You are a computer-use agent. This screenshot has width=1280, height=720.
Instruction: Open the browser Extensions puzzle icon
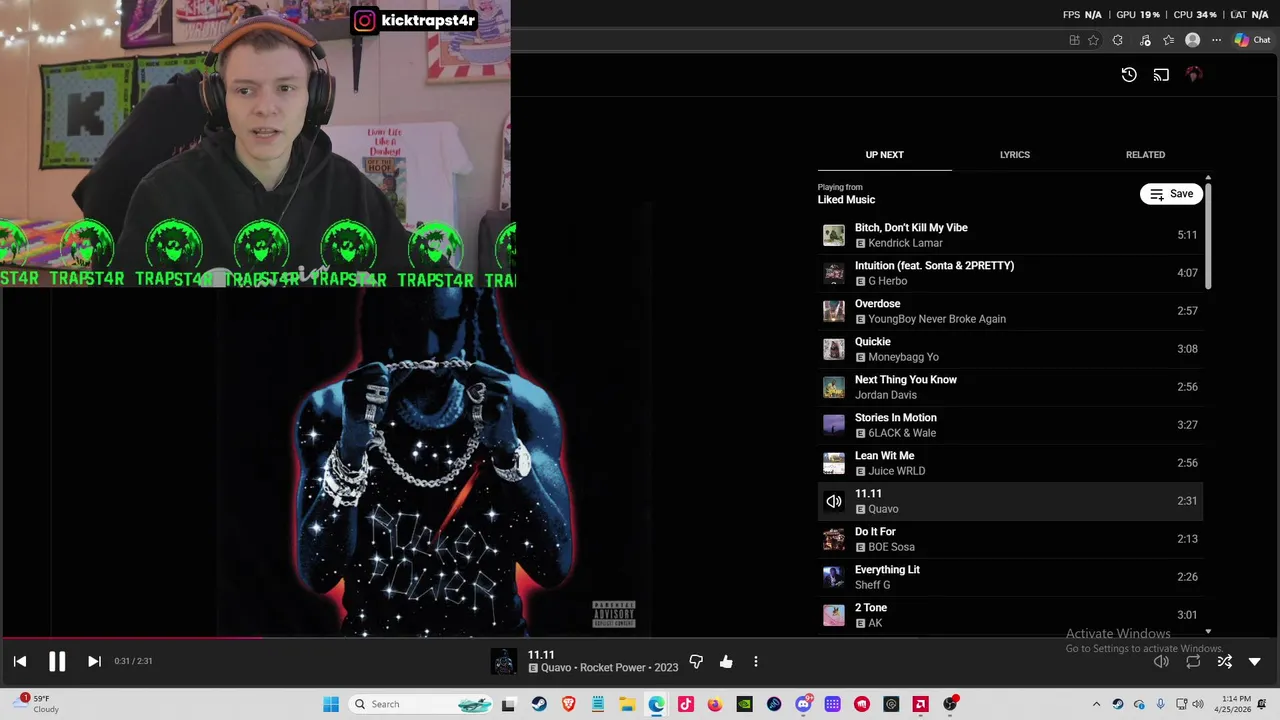coord(1118,40)
